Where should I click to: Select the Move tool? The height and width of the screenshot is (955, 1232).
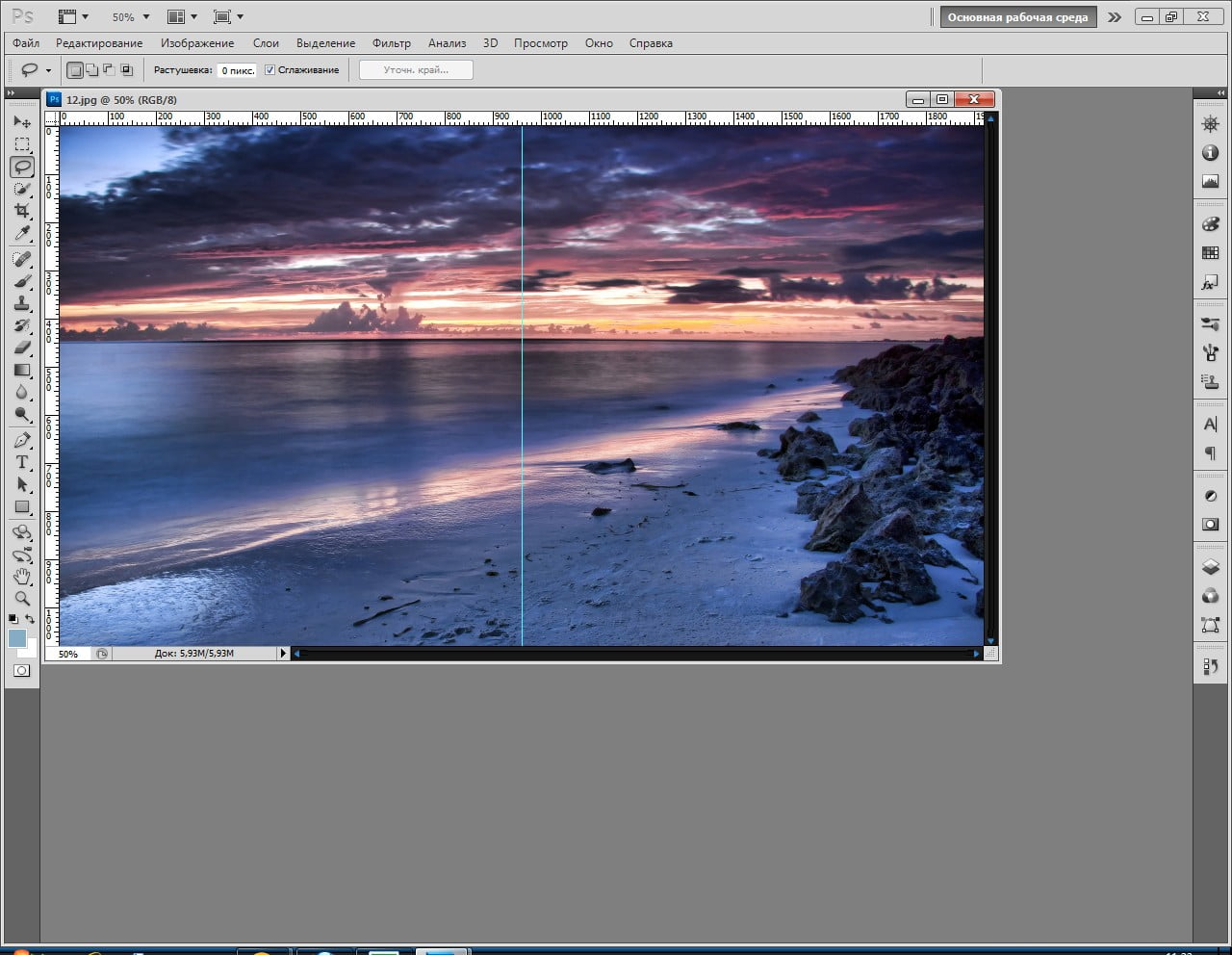(22, 122)
